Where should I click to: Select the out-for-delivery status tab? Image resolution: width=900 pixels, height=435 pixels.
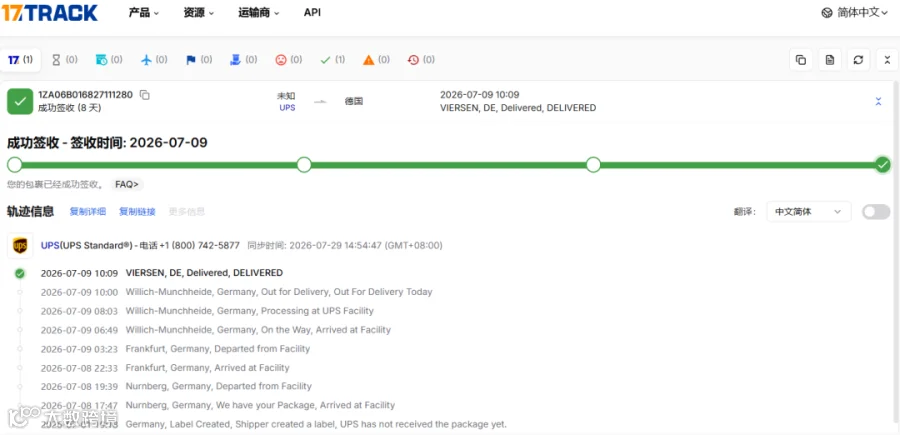[243, 60]
